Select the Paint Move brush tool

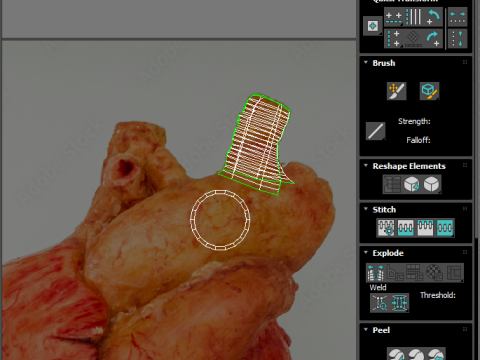(396, 91)
